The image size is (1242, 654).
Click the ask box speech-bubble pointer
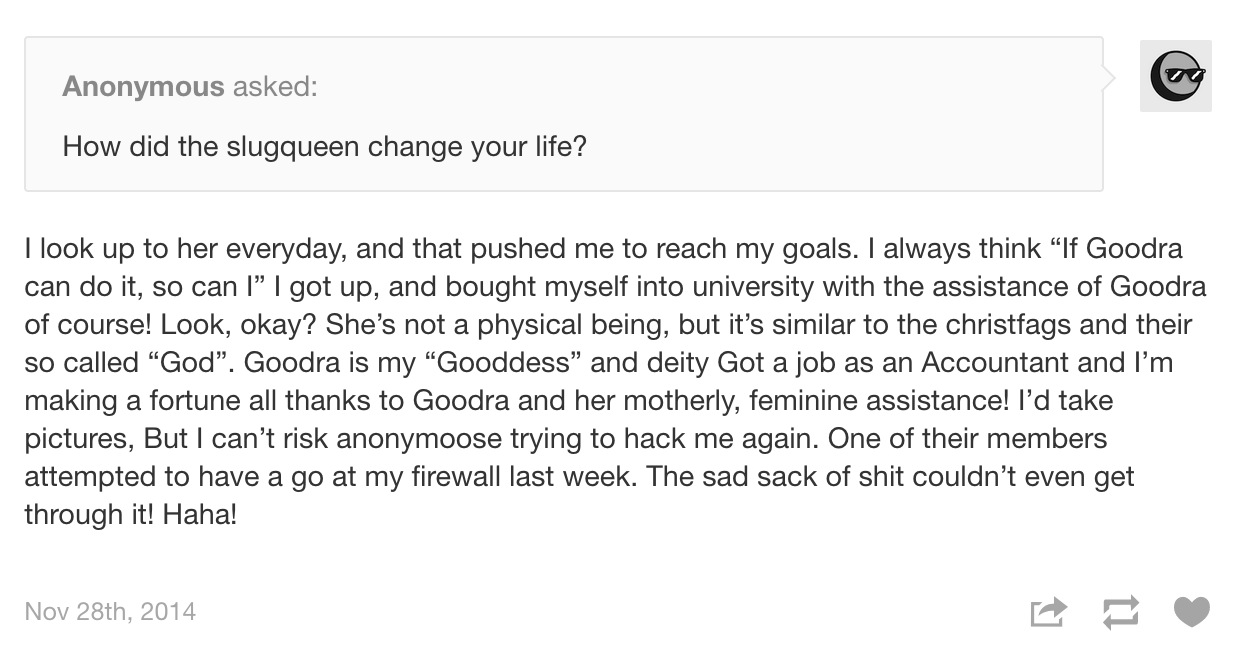click(1108, 78)
